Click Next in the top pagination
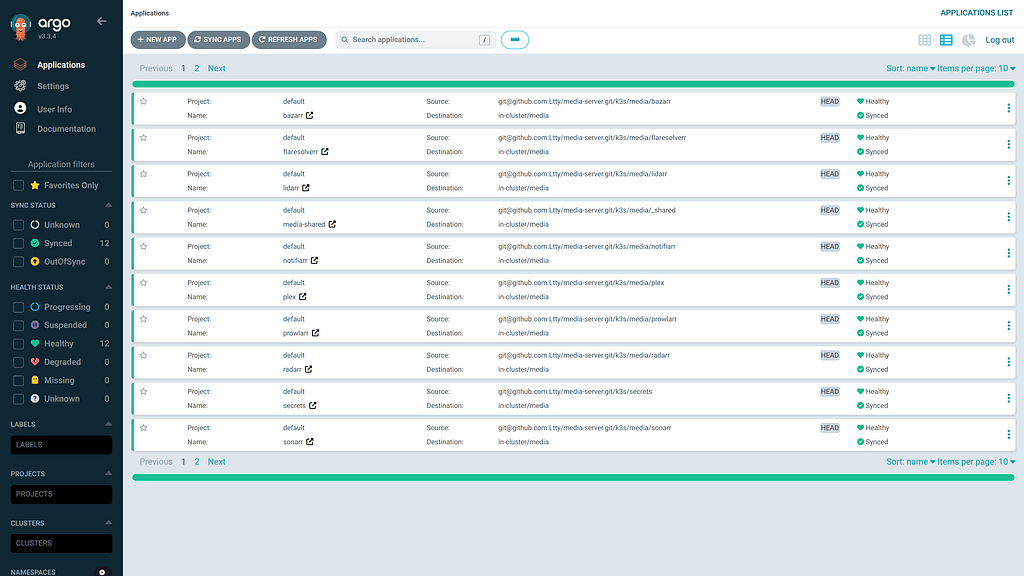This screenshot has height=576, width=1024. pyautogui.click(x=216, y=69)
